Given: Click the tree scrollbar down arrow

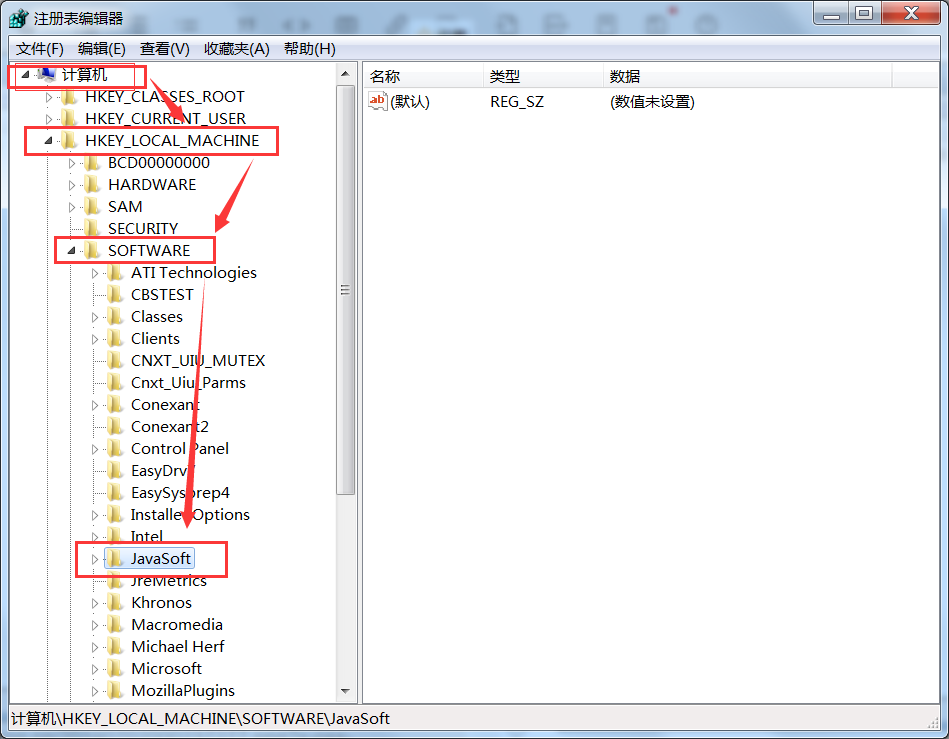Looking at the screenshot, I should tap(346, 691).
